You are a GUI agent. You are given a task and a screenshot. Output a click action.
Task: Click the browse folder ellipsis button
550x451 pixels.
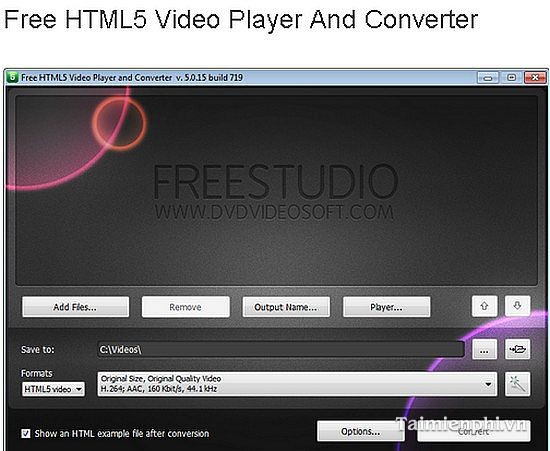click(x=484, y=349)
